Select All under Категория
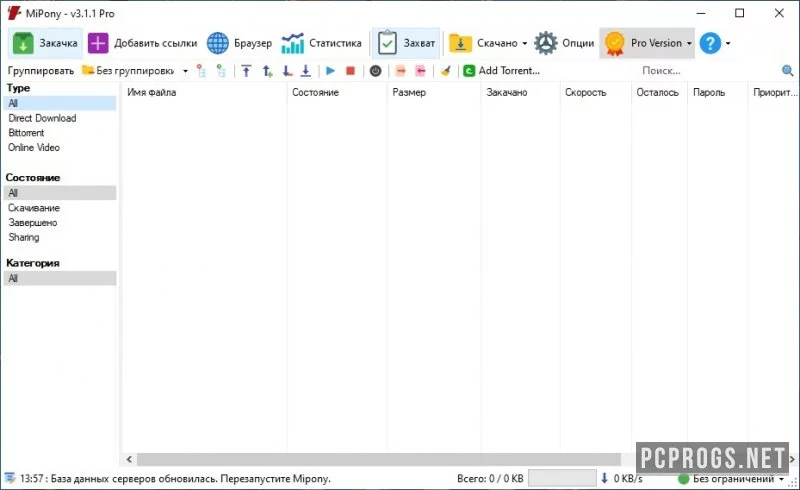Viewport: 800px width, 490px height. point(59,278)
